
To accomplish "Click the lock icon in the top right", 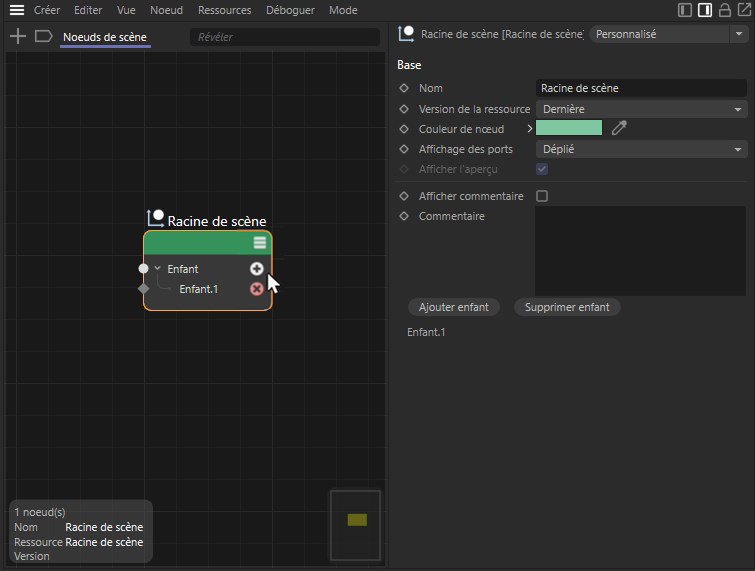I will click(x=725, y=10).
